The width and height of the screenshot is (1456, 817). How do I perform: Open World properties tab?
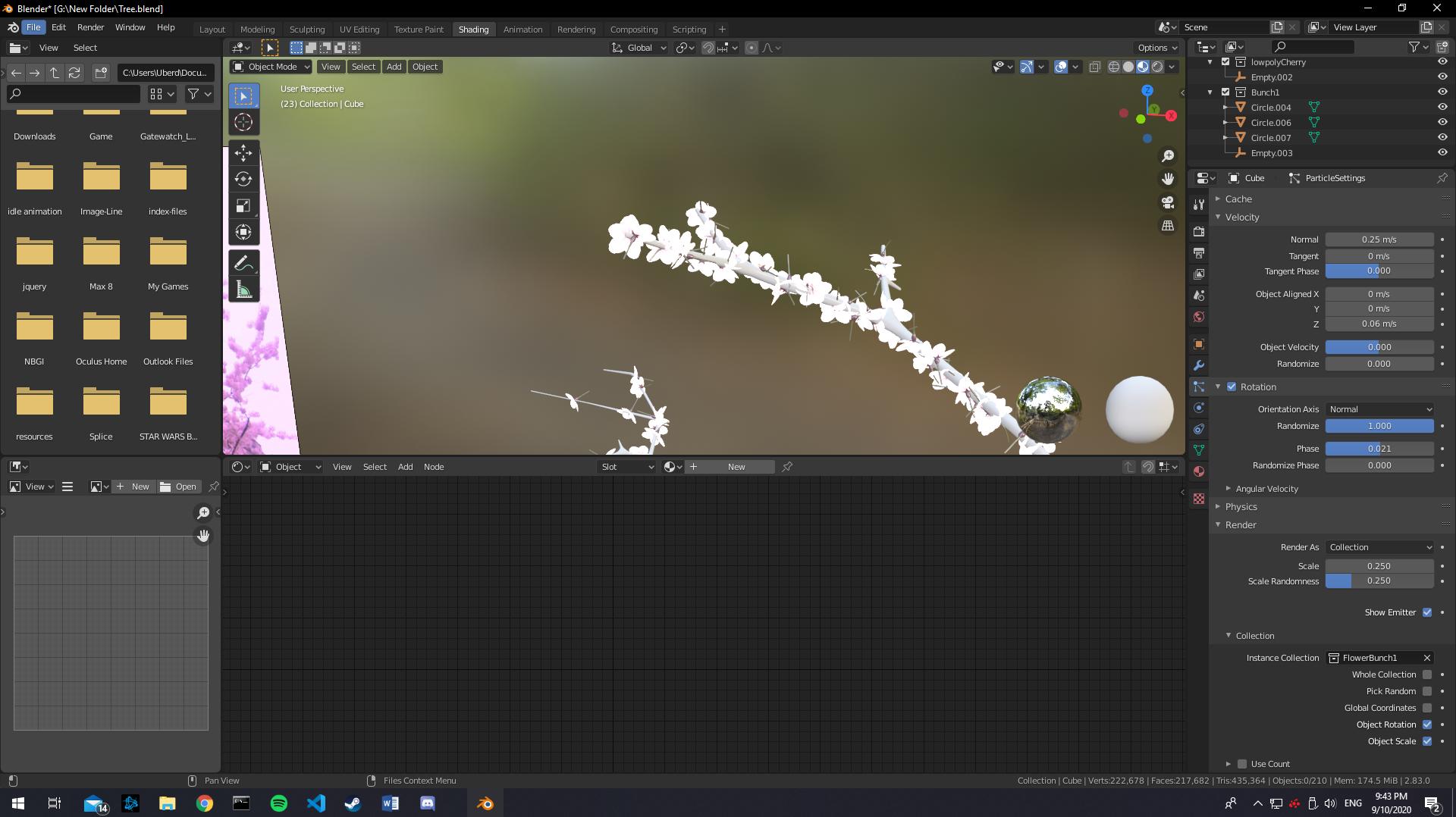pos(1199,317)
